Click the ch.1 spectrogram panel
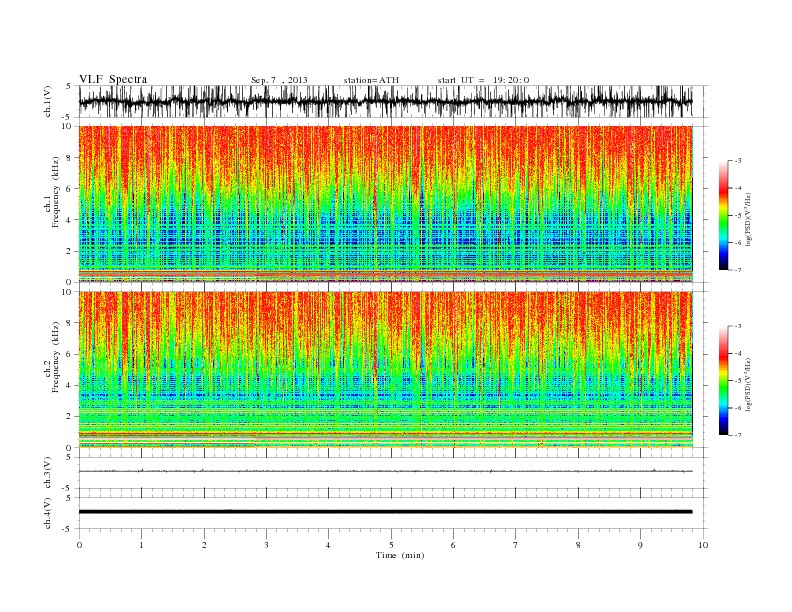Image resolution: width=792 pixels, height=612 pixels. coord(385,204)
